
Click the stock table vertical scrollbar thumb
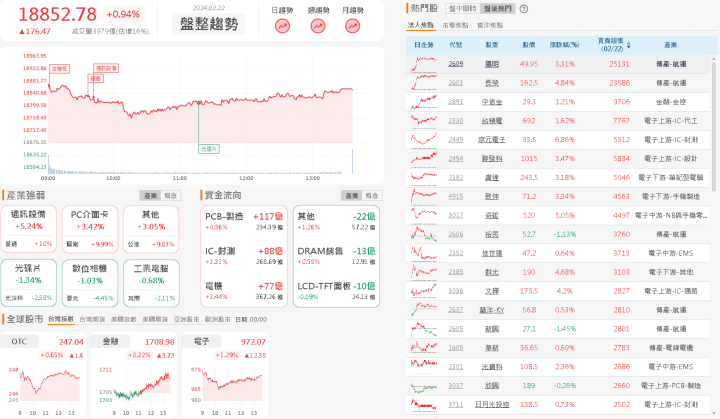(x=714, y=126)
